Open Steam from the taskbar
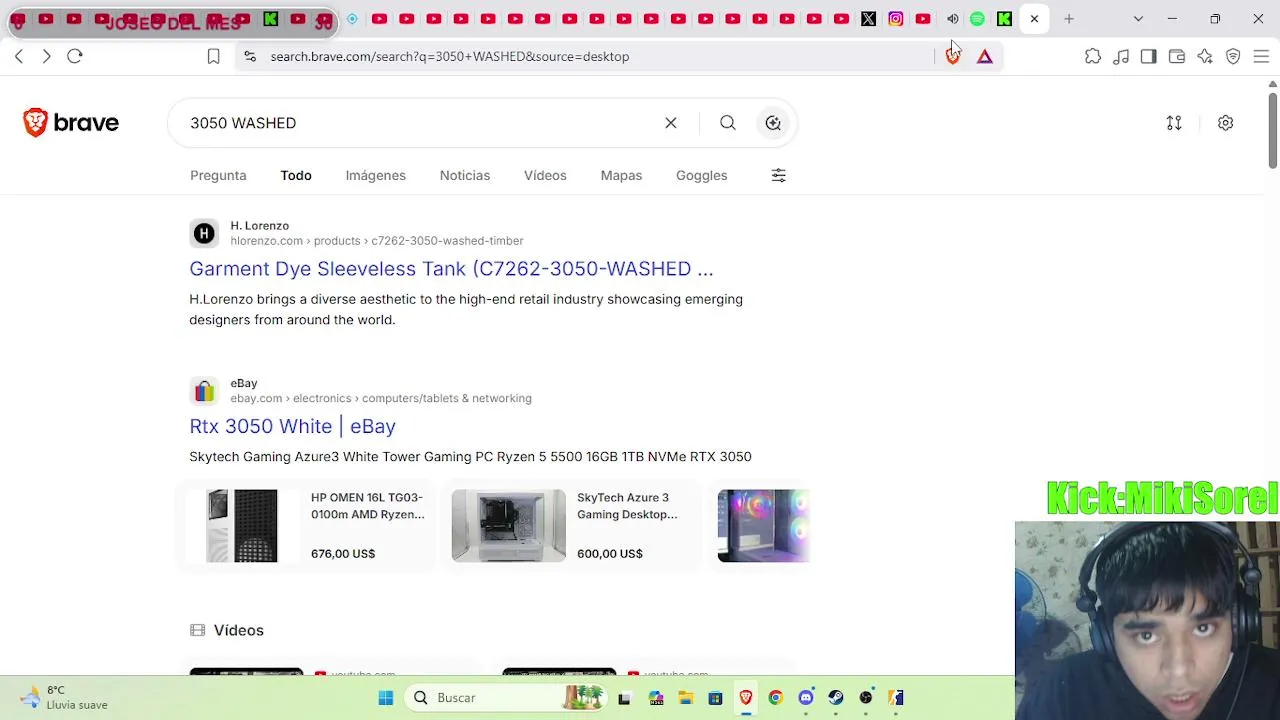This screenshot has width=1280, height=720. [x=836, y=698]
